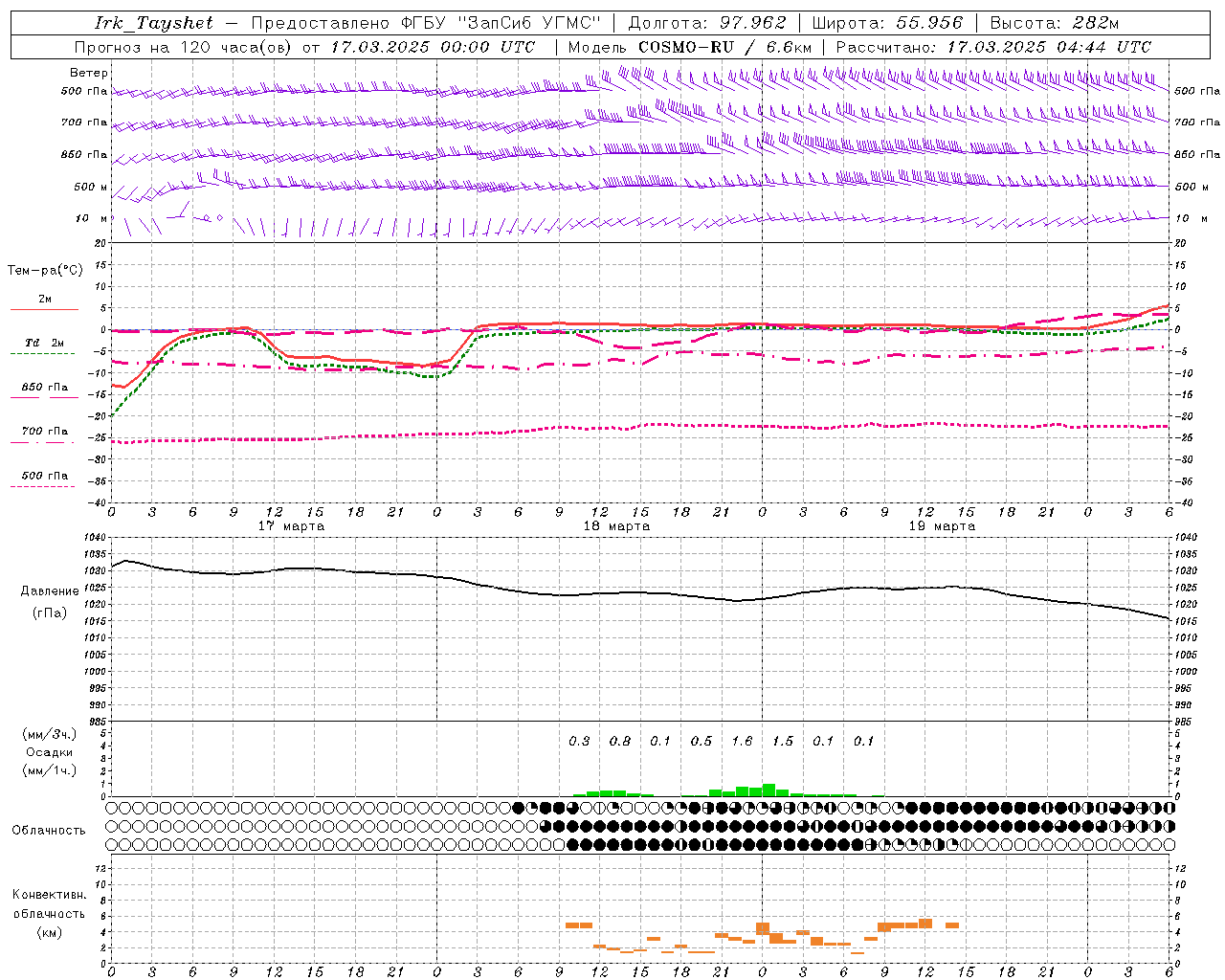Click the 1.6 precipitation amount value
Image resolution: width=1225 pixels, height=980 pixels.
tap(742, 741)
